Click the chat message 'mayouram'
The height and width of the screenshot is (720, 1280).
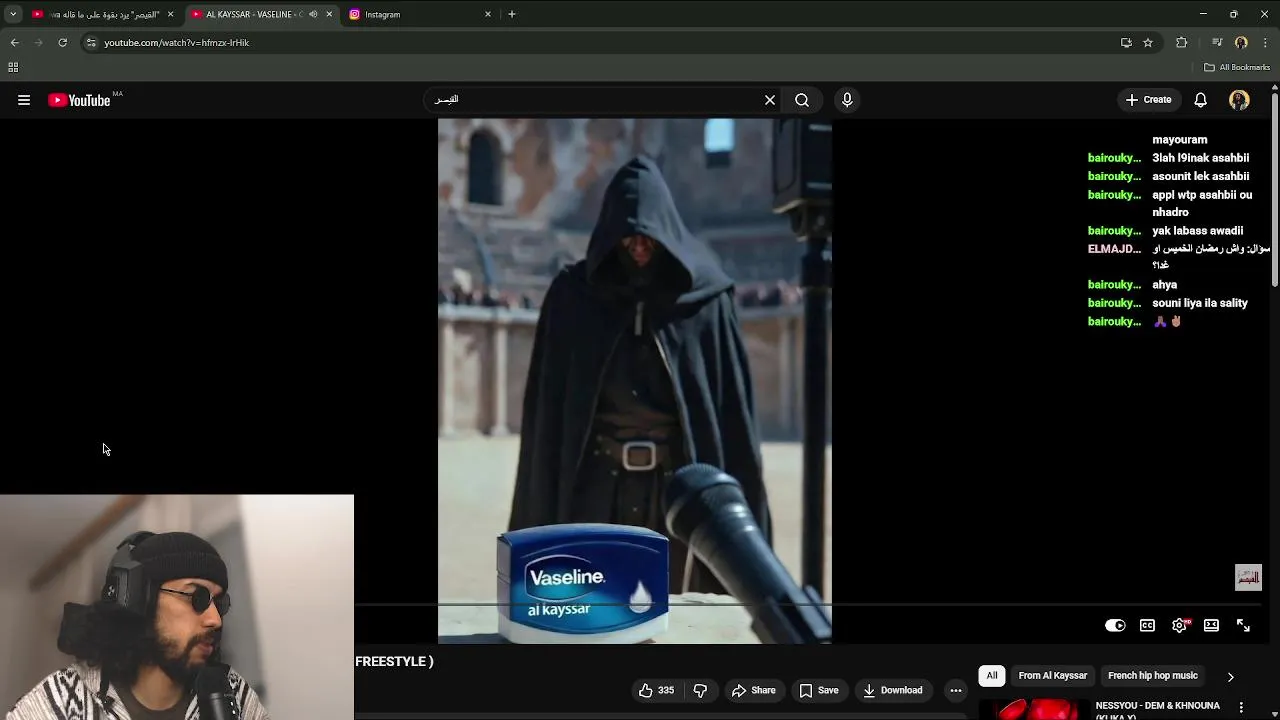click(1180, 140)
